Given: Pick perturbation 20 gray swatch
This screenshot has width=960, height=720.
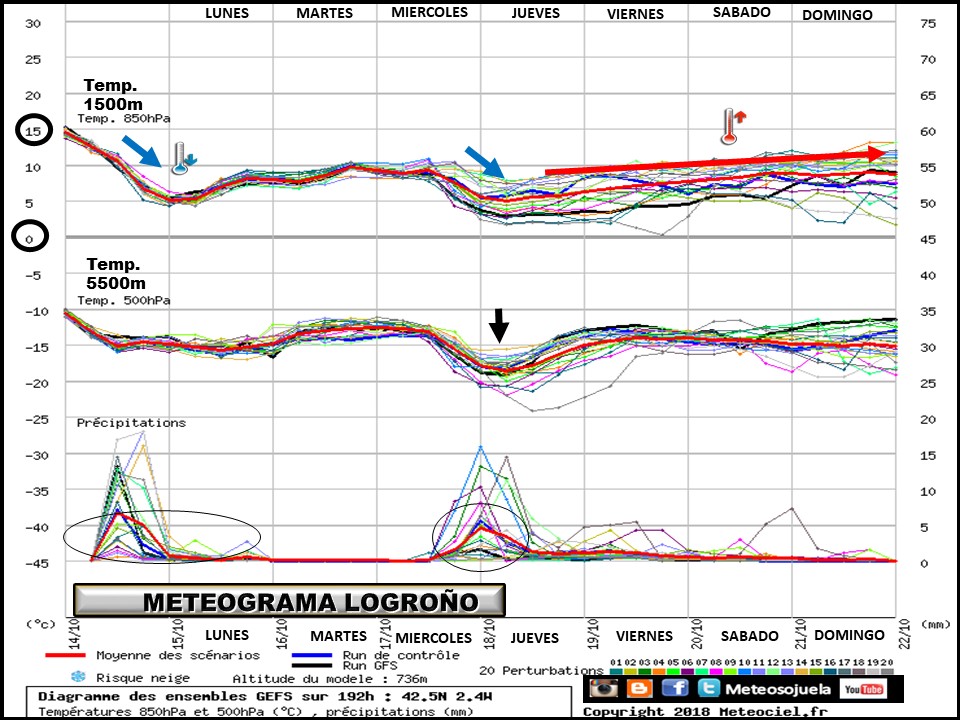Looking at the screenshot, I should click(887, 672).
